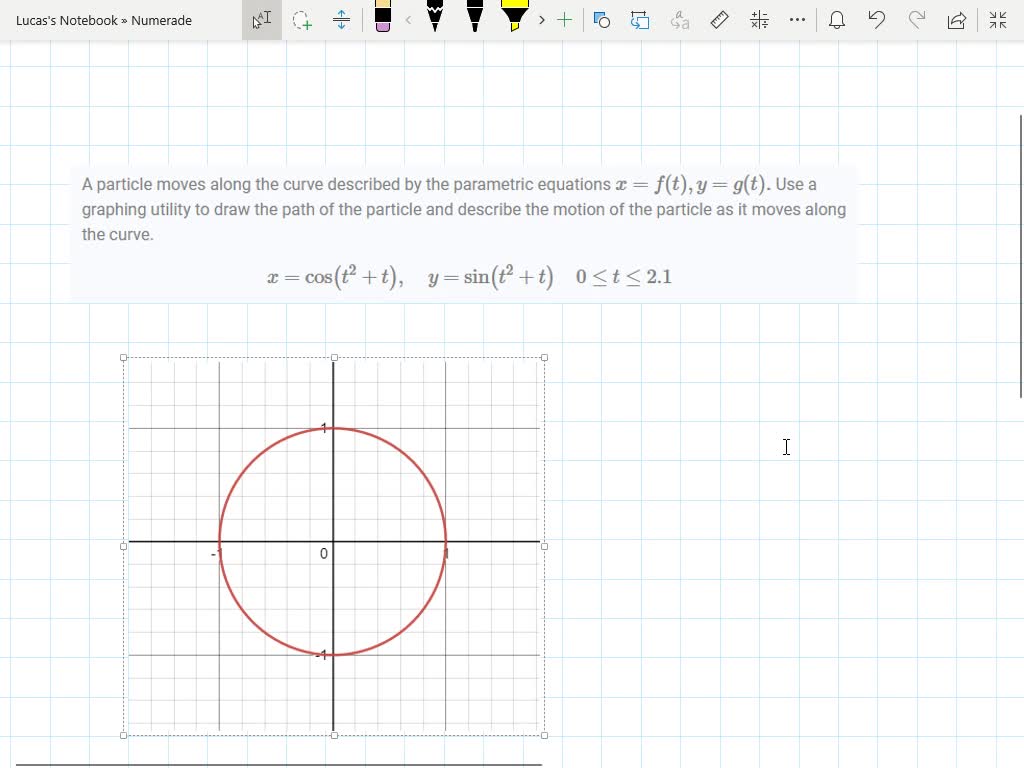The image size is (1024, 768).
Task: Open the Ink to Shape converter
Action: pos(601,20)
